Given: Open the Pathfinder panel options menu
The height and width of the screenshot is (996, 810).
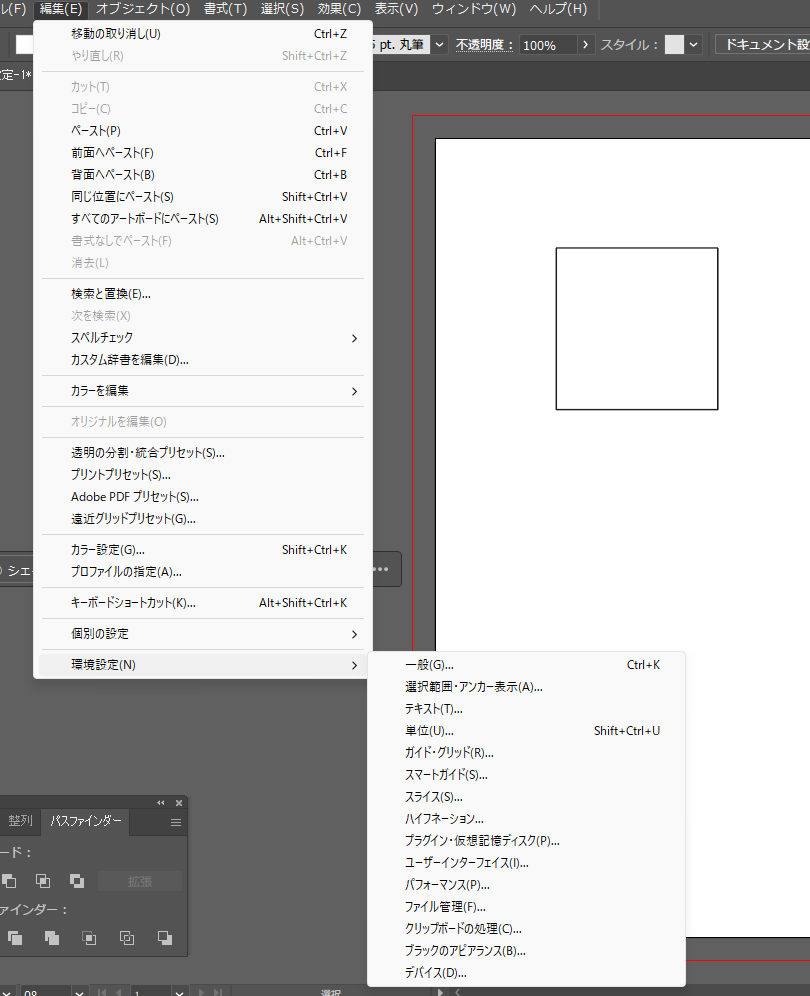Looking at the screenshot, I should pos(176,822).
